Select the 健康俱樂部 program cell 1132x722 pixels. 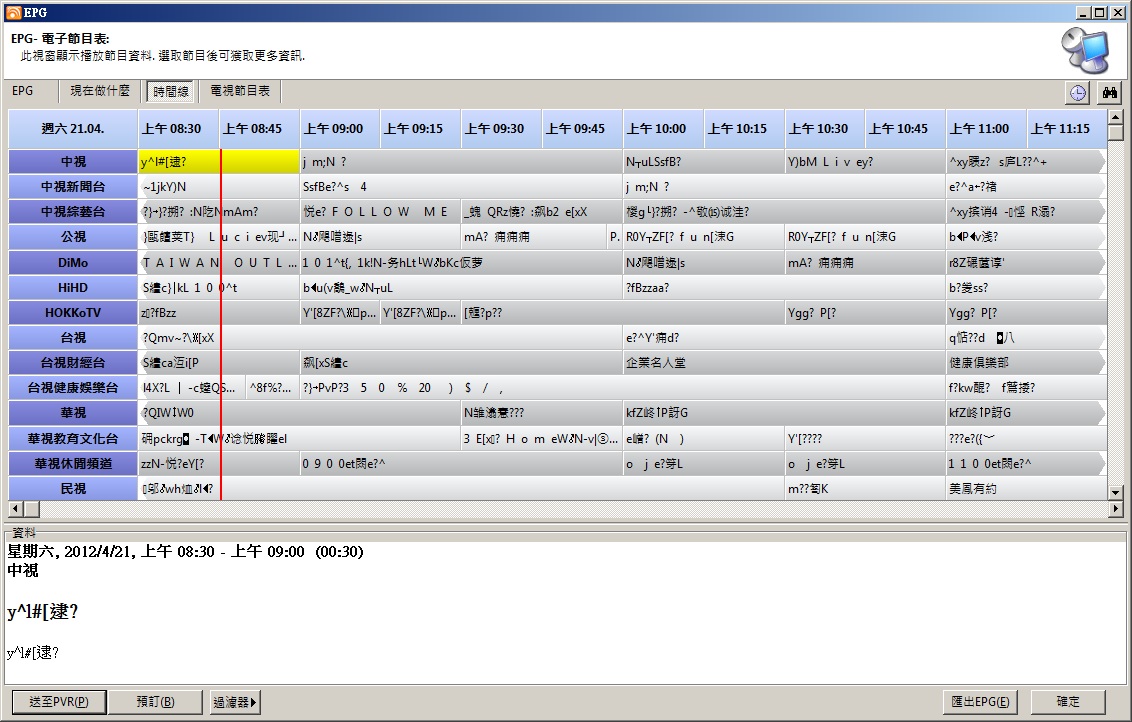(1025, 362)
